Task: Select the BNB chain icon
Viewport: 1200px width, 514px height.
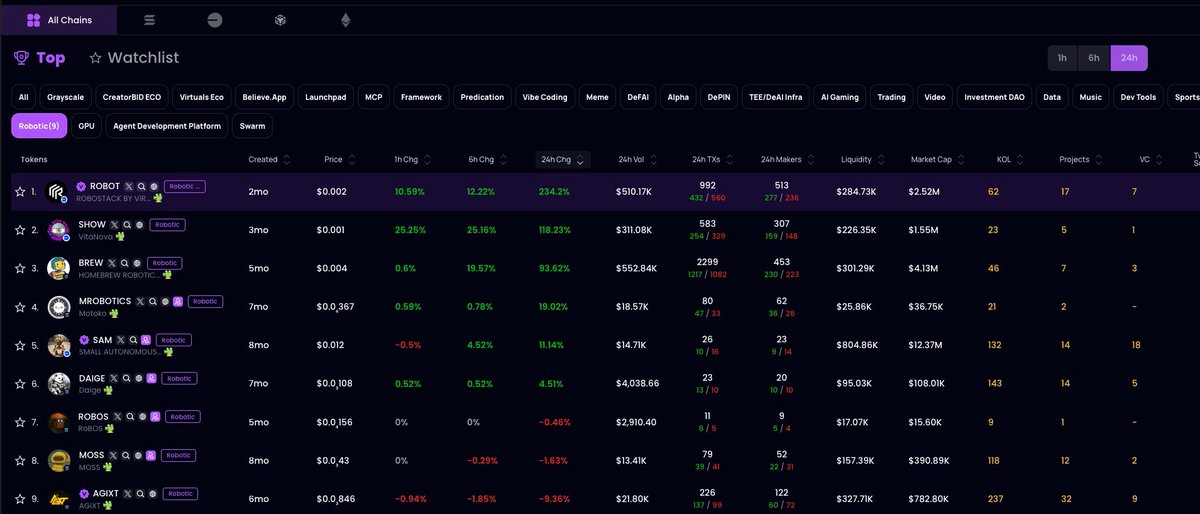Action: [281, 20]
